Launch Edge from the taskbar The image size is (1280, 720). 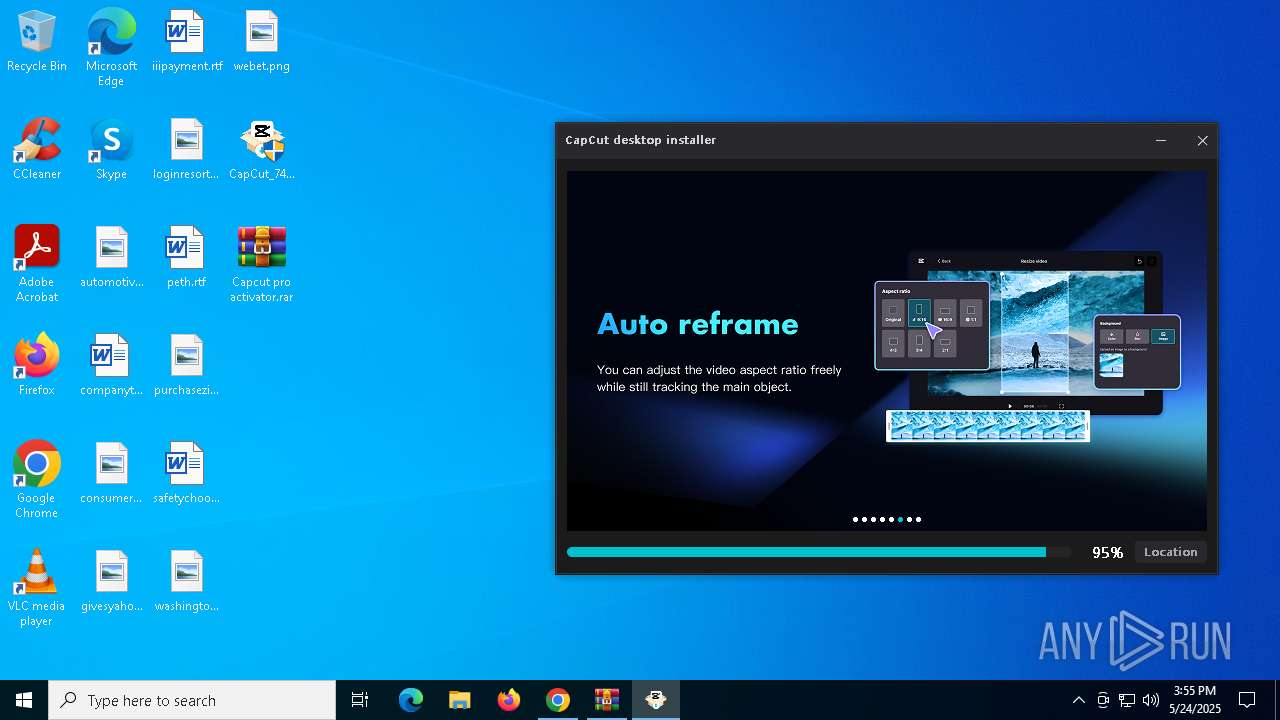click(x=411, y=700)
